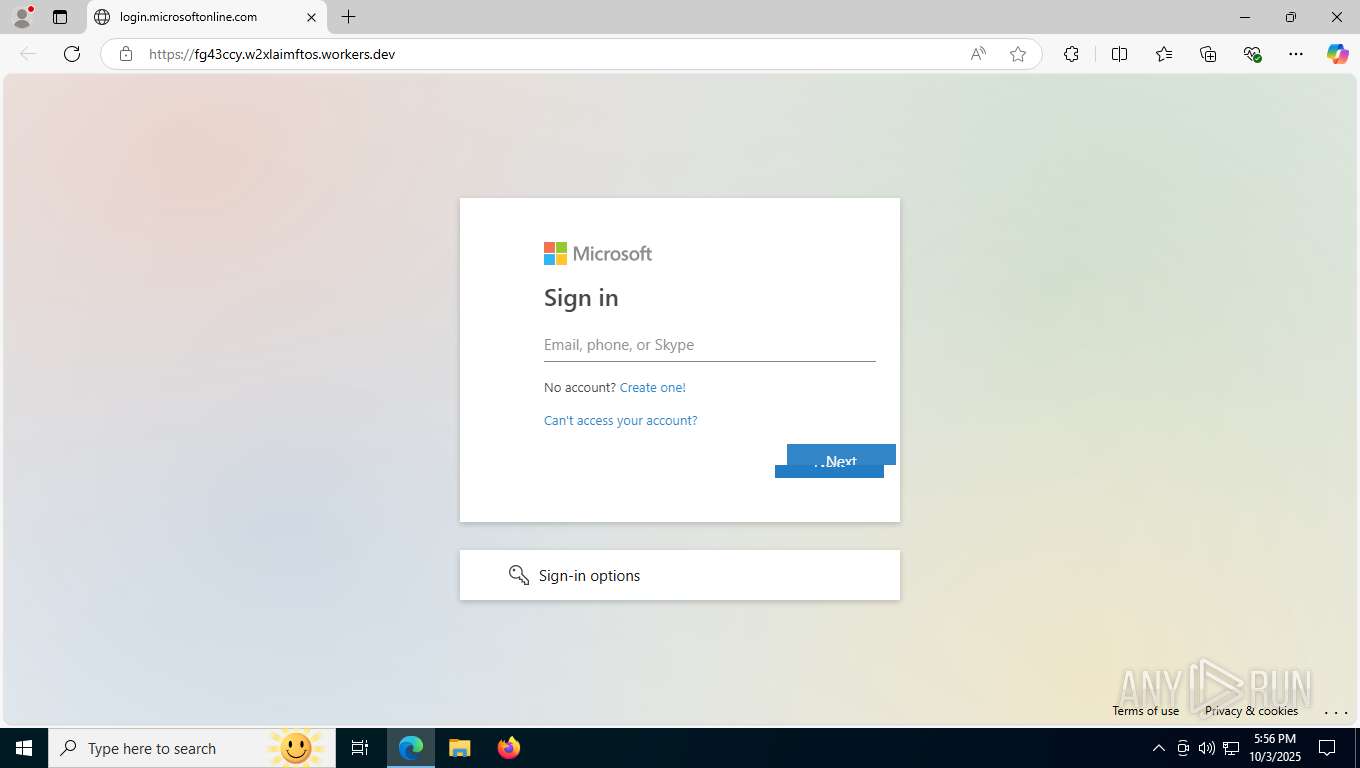
Task: Launch the Copilot sidebar
Action: [1338, 54]
